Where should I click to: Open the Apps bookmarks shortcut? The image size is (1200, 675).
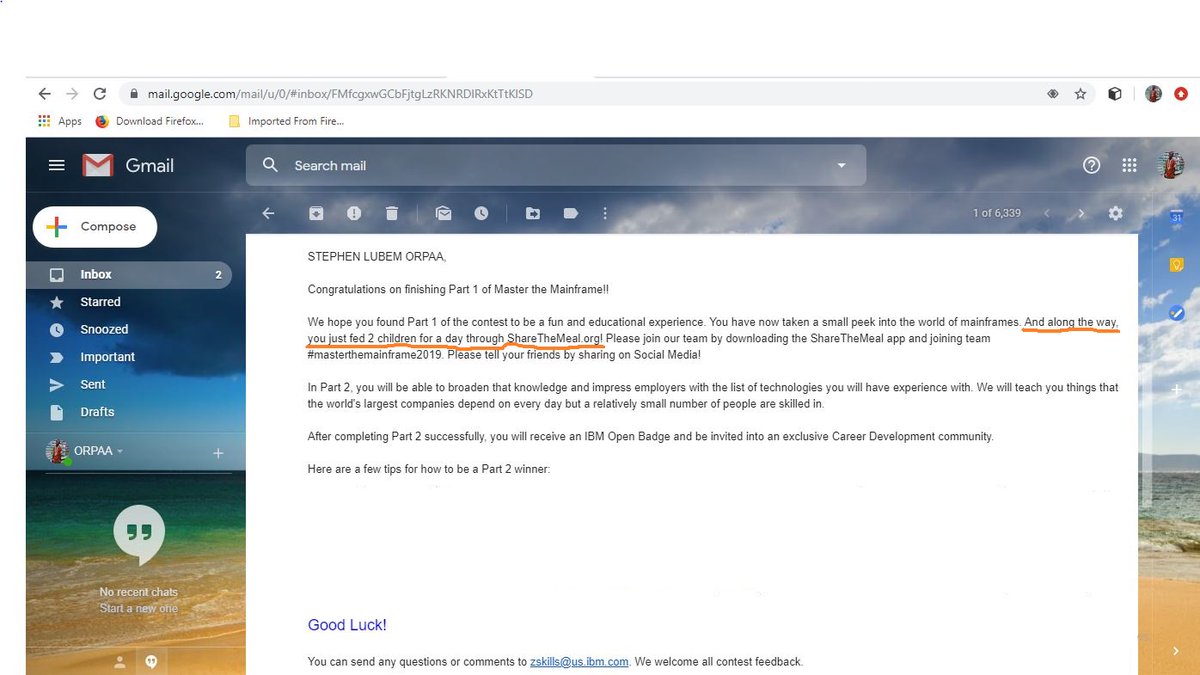(60, 121)
